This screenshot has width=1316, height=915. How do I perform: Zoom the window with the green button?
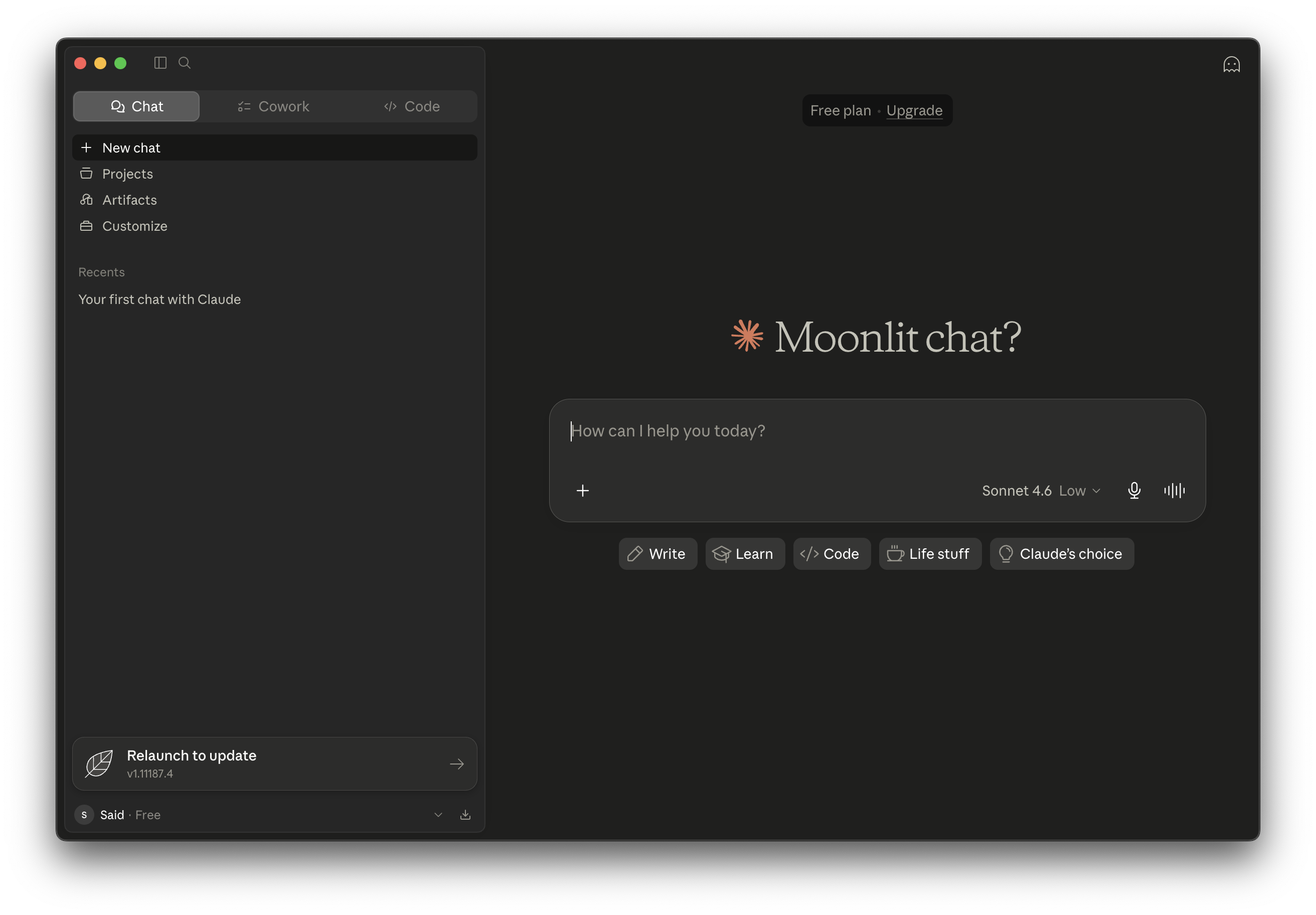[x=120, y=63]
